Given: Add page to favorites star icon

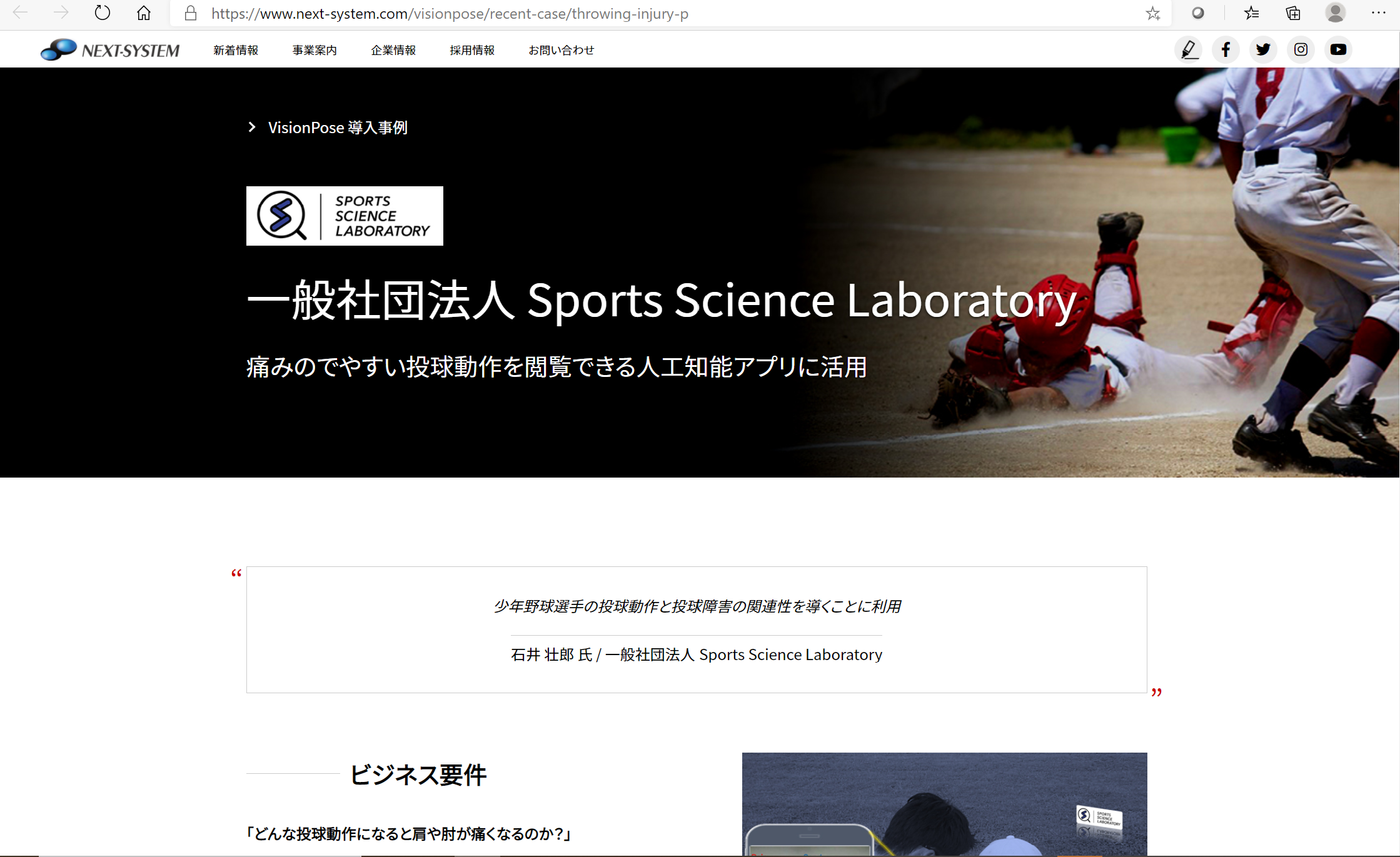Looking at the screenshot, I should pyautogui.click(x=1153, y=13).
